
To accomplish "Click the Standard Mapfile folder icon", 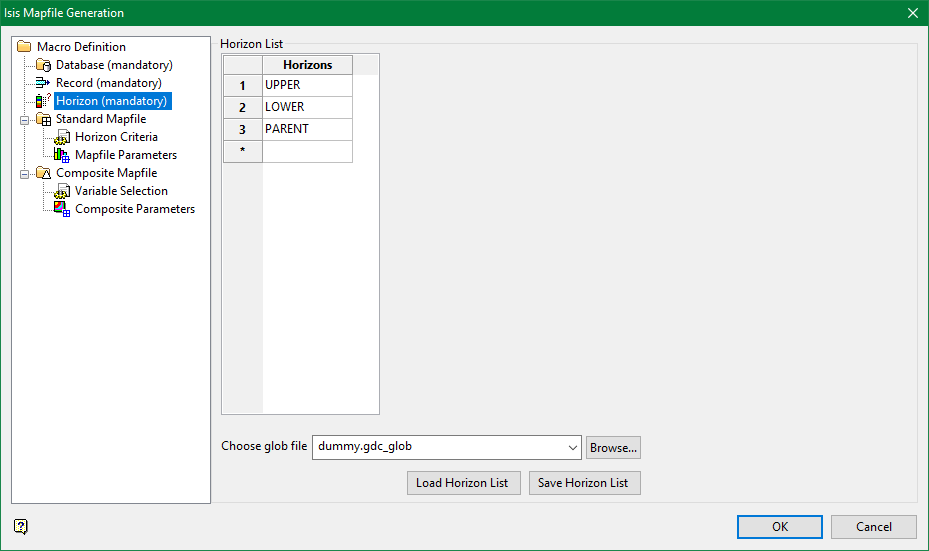I will pos(43,119).
